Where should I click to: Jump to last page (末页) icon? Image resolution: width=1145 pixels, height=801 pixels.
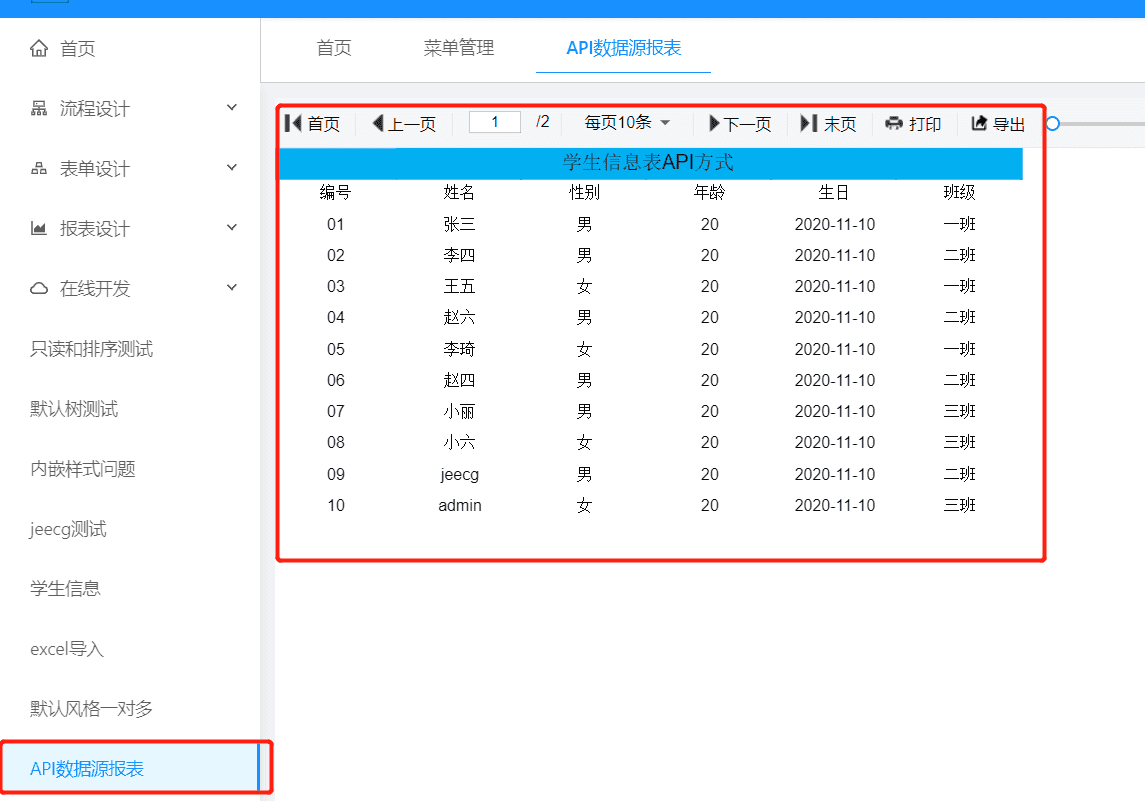point(809,123)
